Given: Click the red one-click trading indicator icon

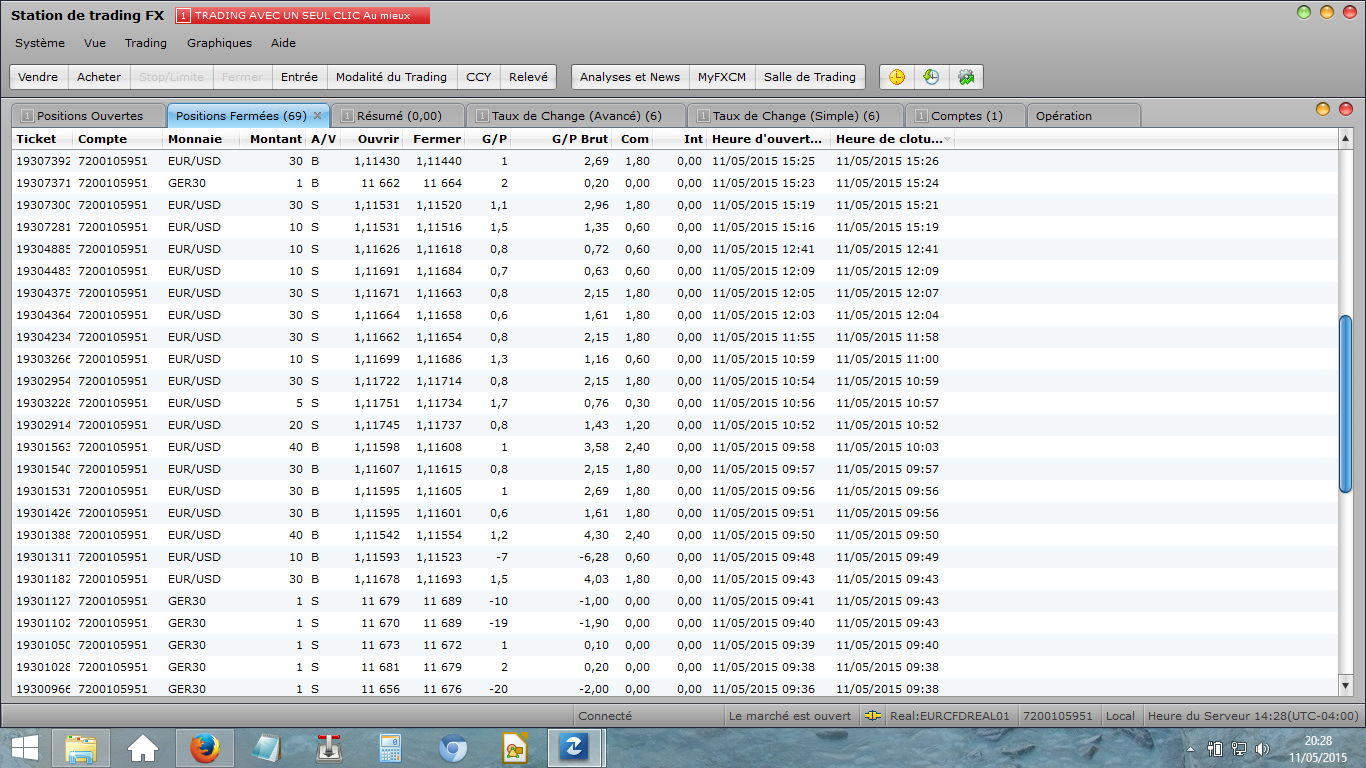Looking at the screenshot, I should click(x=184, y=16).
